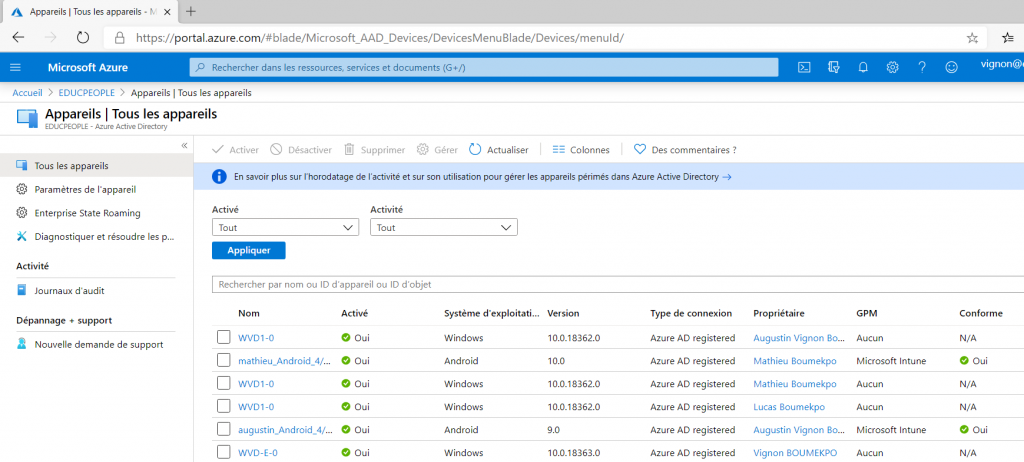Select the Appareils browser tab
The image size is (1024, 462).
coord(90,12)
